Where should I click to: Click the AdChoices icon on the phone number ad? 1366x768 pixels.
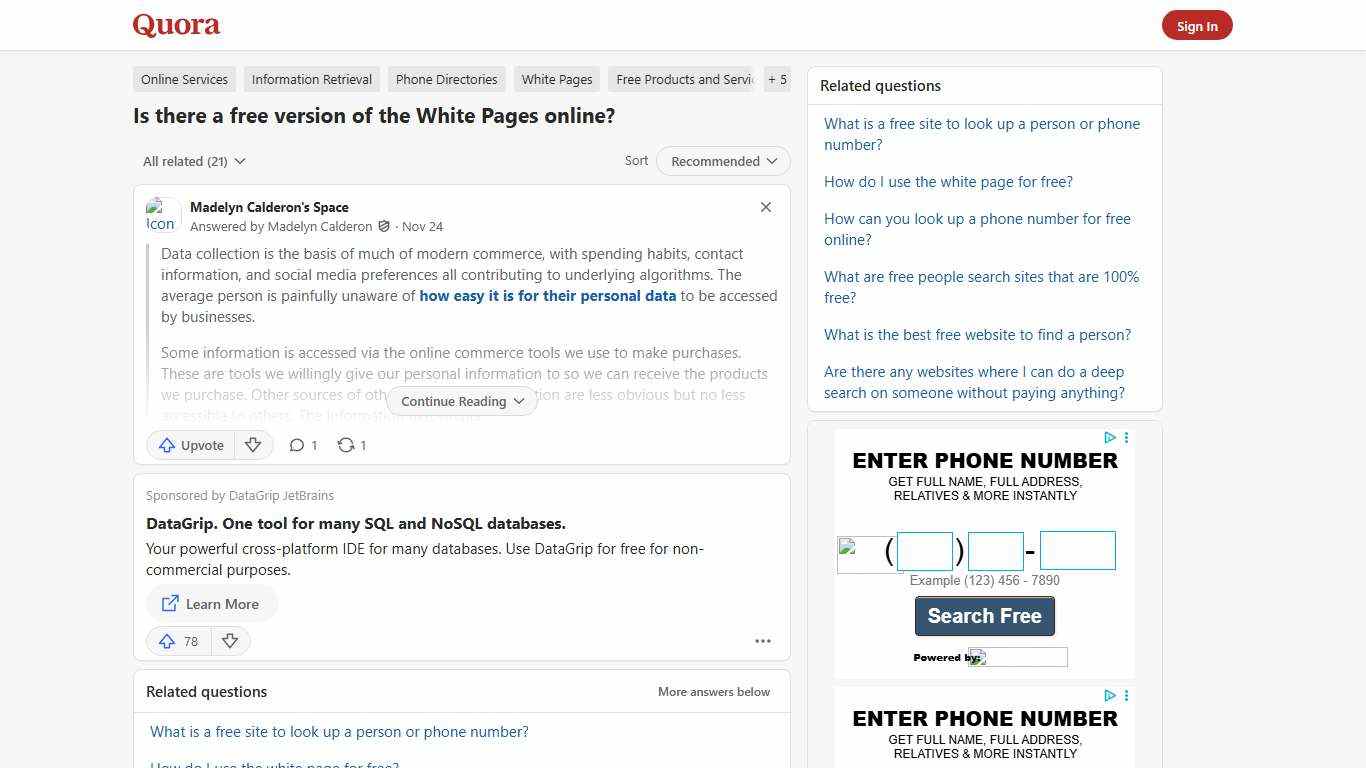(x=1110, y=437)
